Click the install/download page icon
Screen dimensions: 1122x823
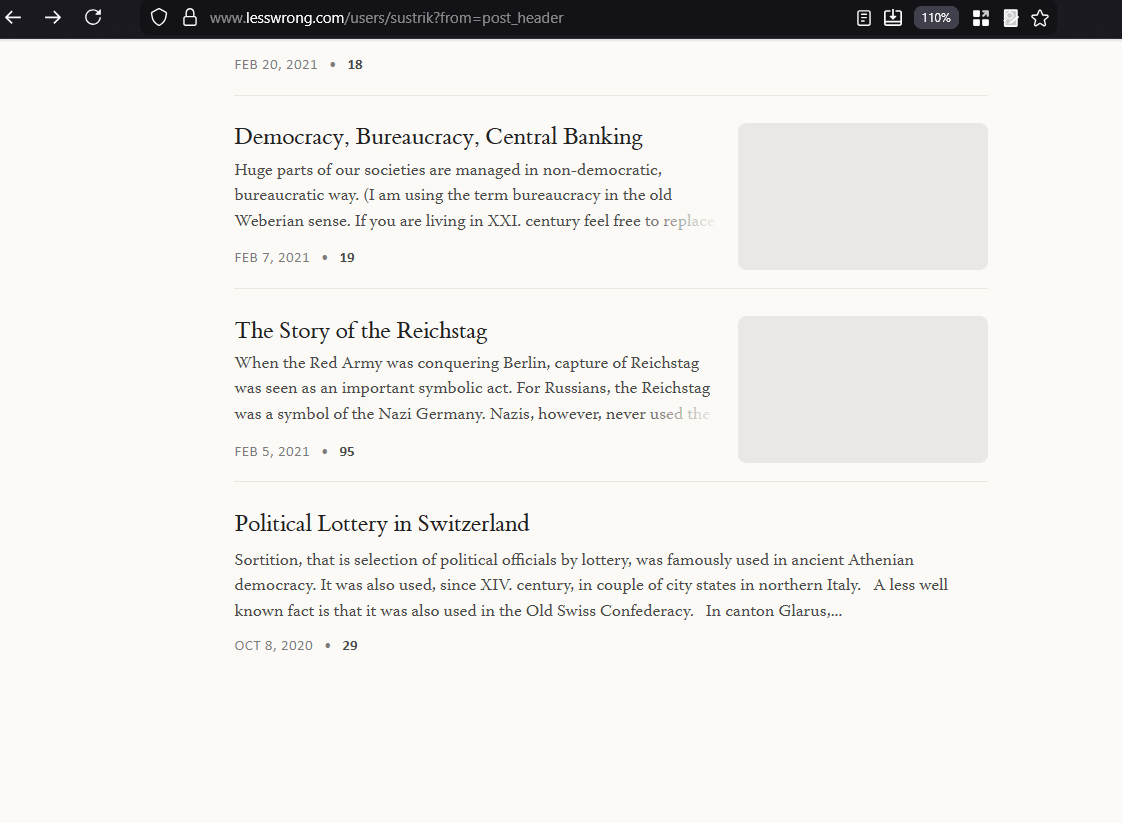pyautogui.click(x=893, y=18)
